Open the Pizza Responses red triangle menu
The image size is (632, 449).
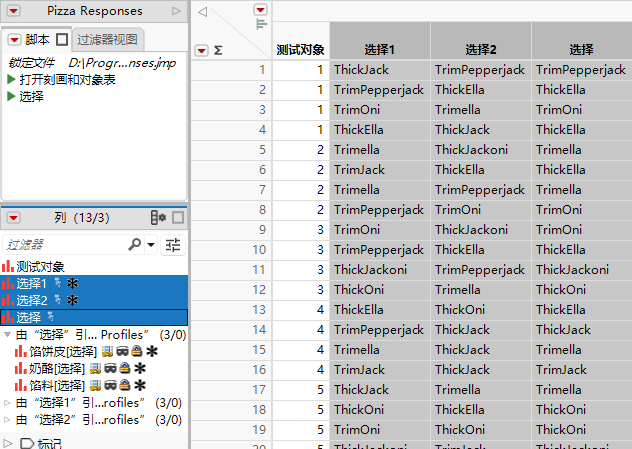point(13,11)
